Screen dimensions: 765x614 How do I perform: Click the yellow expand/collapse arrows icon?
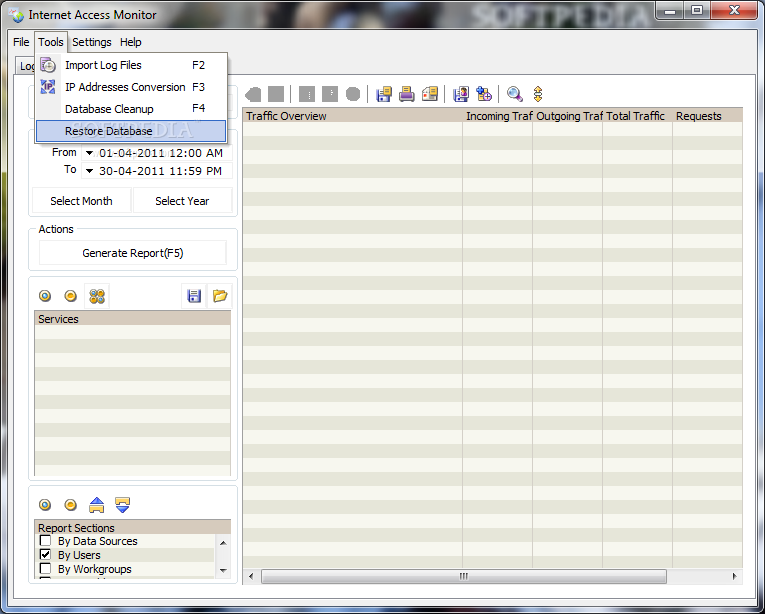538,94
